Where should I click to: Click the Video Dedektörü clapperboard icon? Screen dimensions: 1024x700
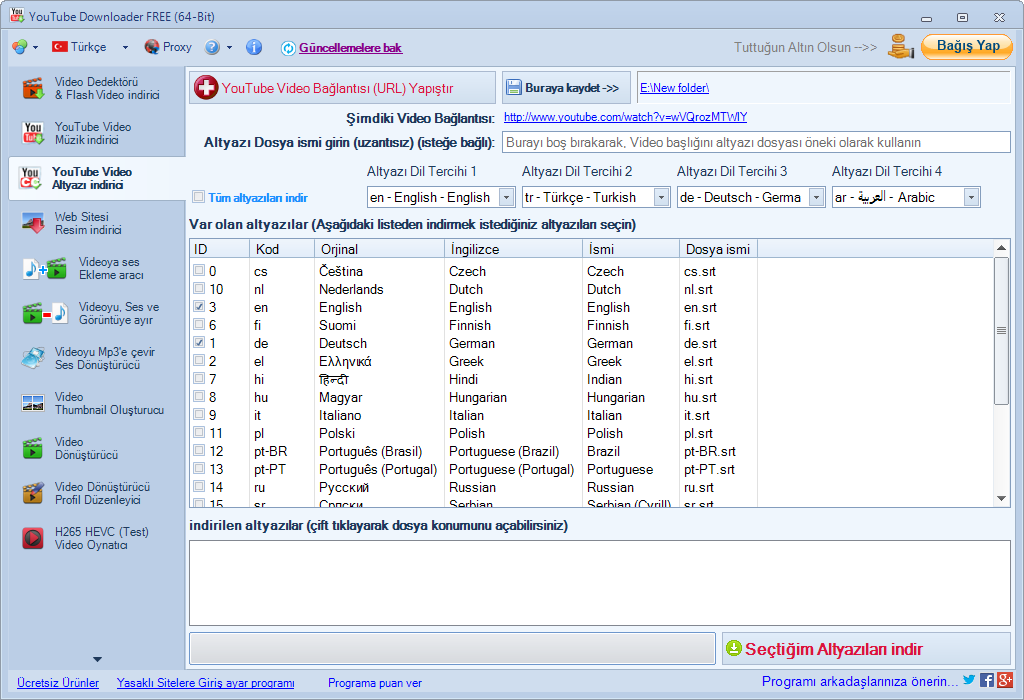coord(33,88)
